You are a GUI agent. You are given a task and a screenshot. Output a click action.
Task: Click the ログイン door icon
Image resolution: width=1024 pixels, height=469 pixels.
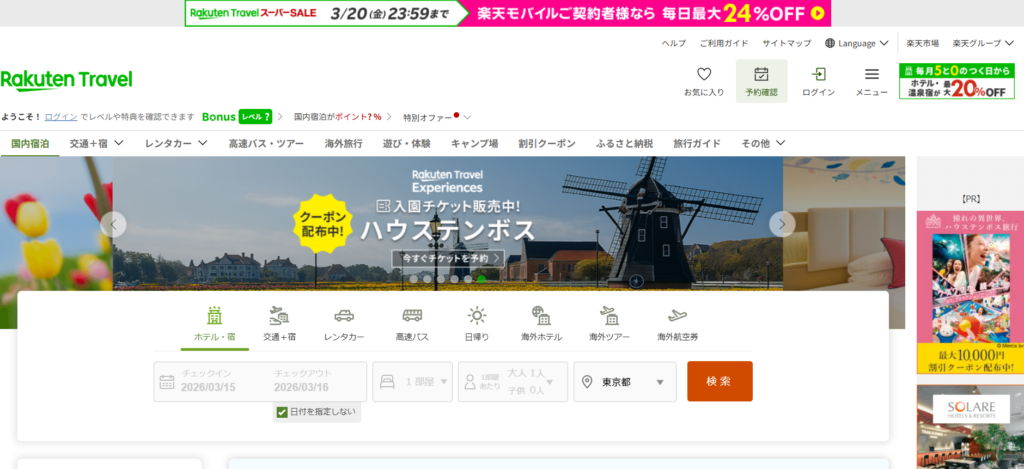coord(818,75)
